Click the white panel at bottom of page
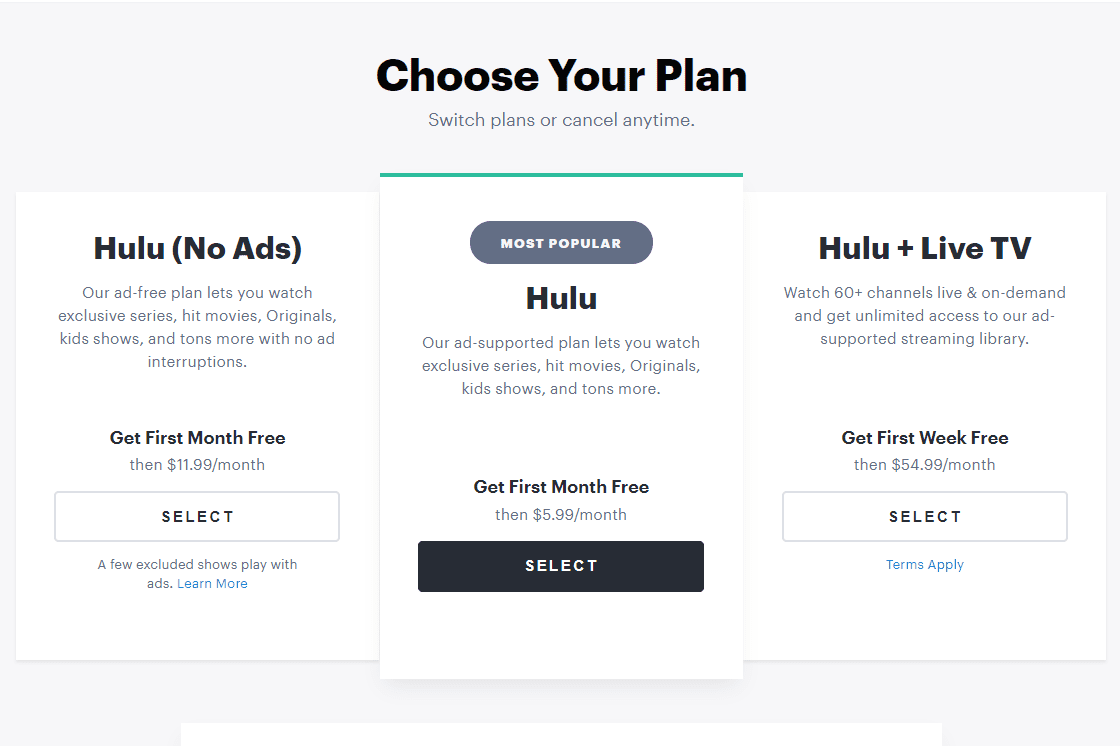 click(561, 735)
